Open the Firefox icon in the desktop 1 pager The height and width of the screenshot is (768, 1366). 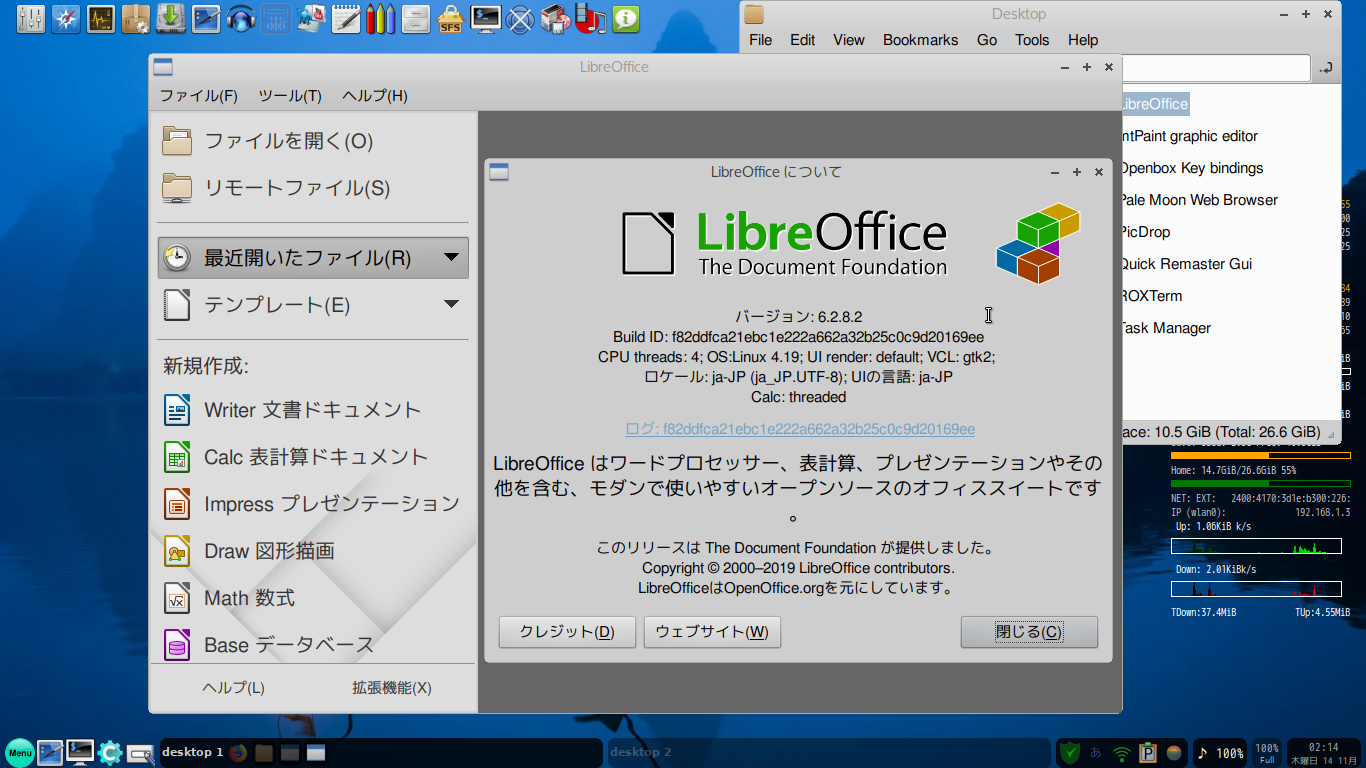pos(237,752)
